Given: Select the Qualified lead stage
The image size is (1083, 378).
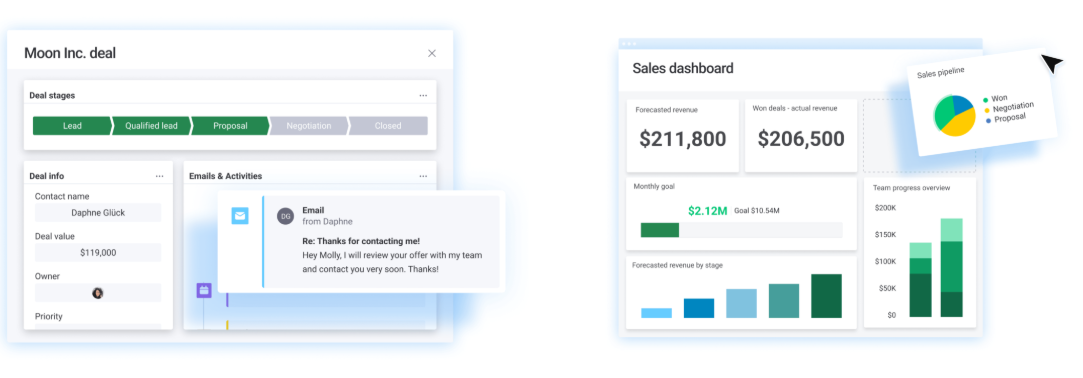Looking at the screenshot, I should [x=151, y=126].
